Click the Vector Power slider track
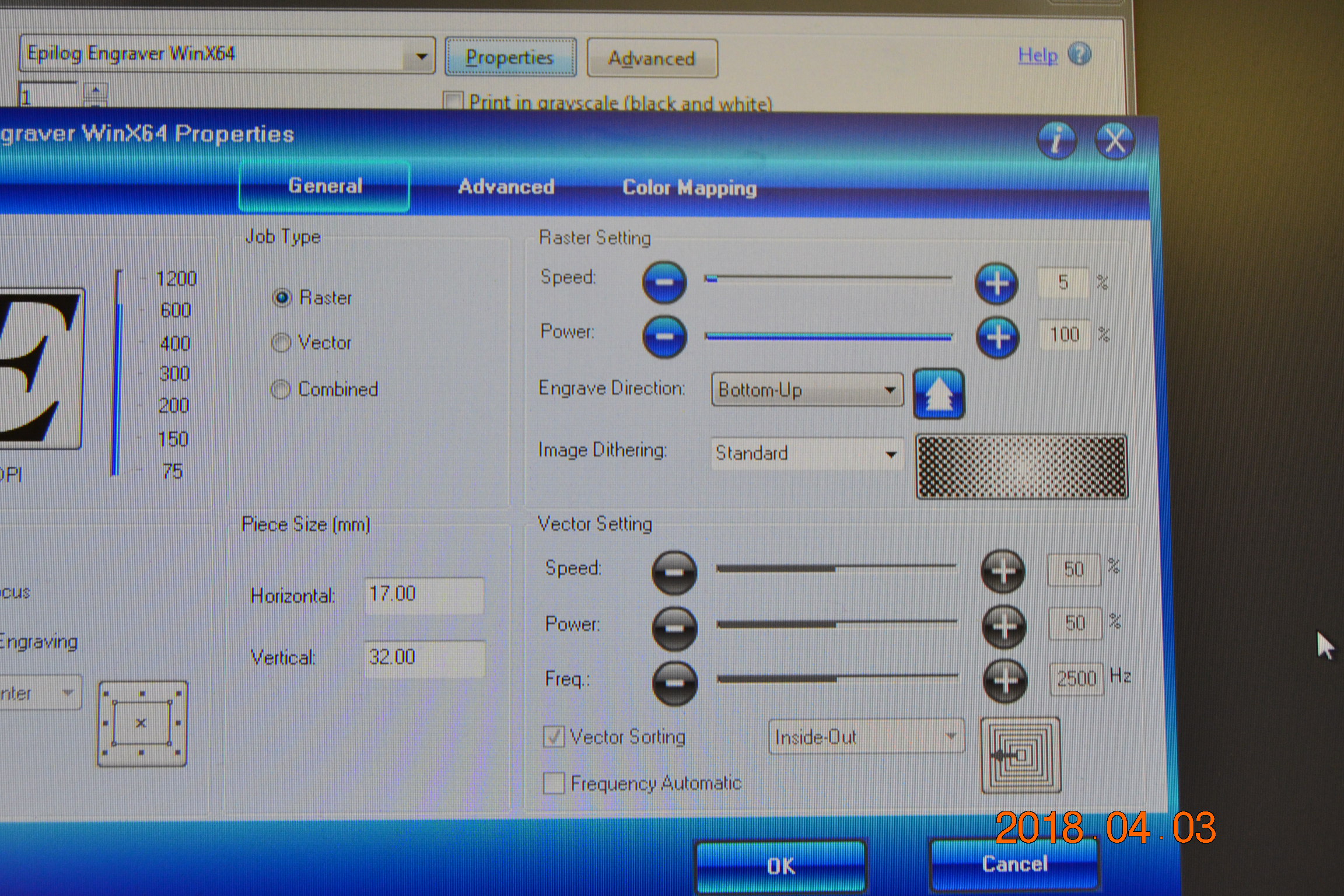This screenshot has width=1344, height=896. pos(837,624)
